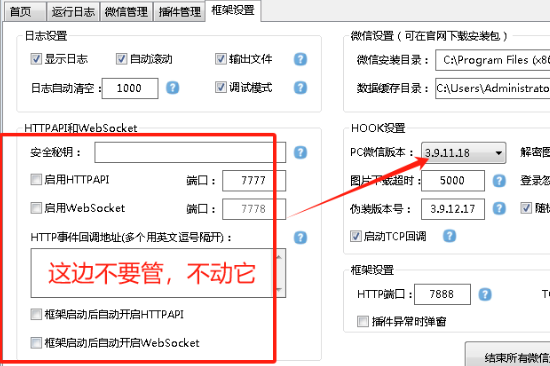Screen dimensions: 550x366
Task: Enable 启用HTTPAPI checkbox
Action: pos(36,180)
